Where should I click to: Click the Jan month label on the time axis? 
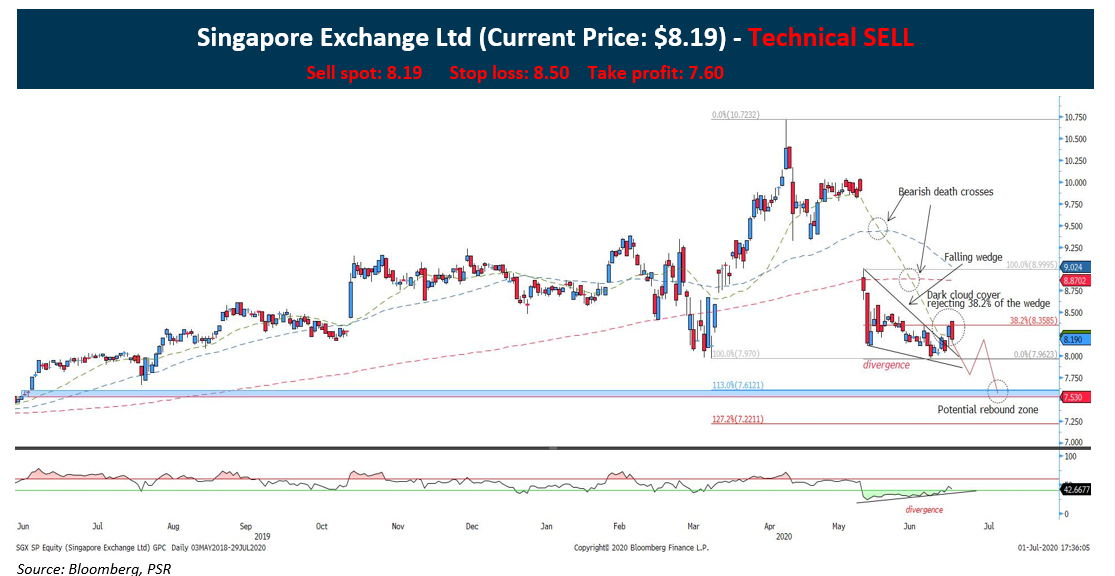coord(546,527)
